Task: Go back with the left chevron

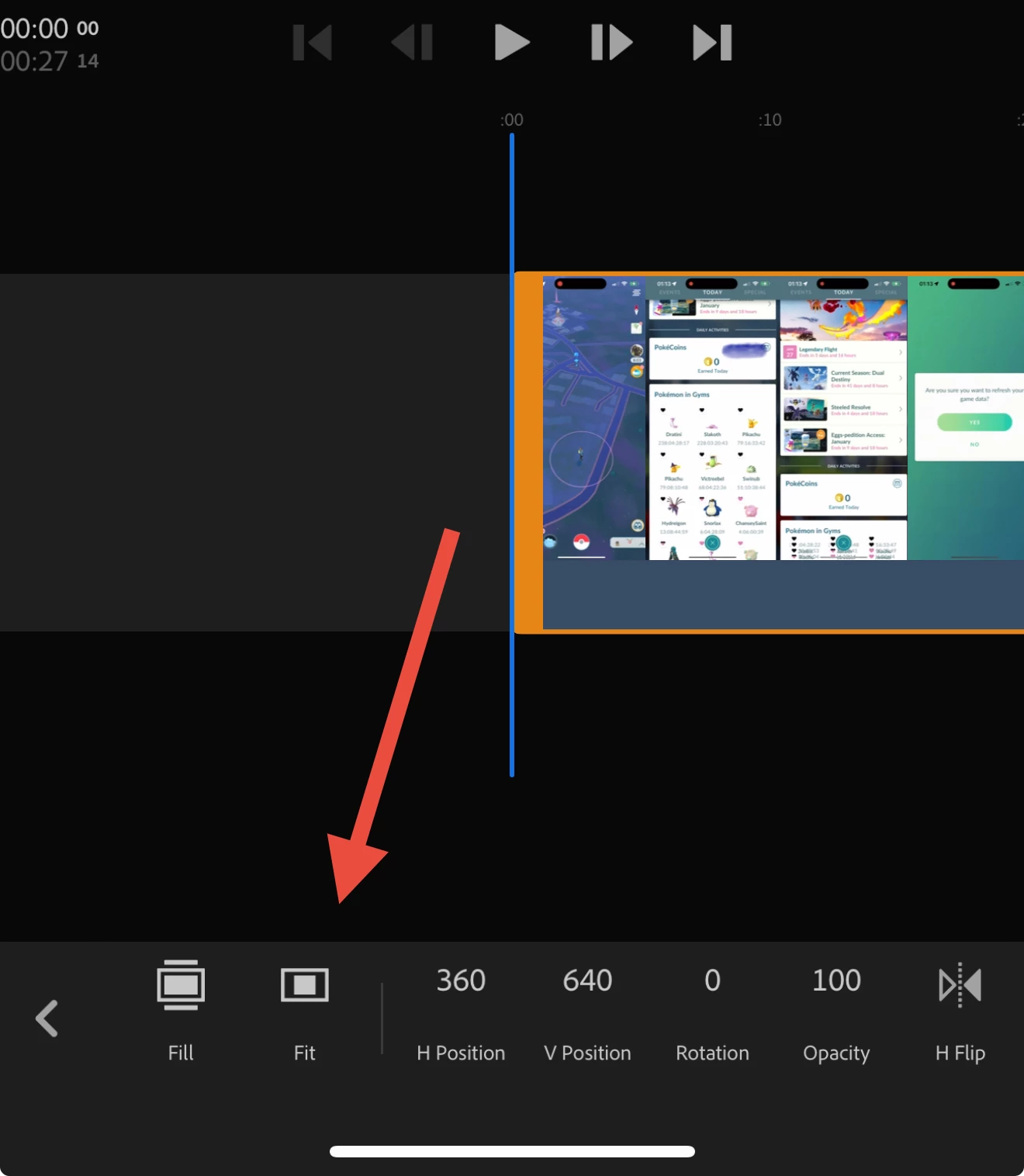Action: click(47, 1018)
